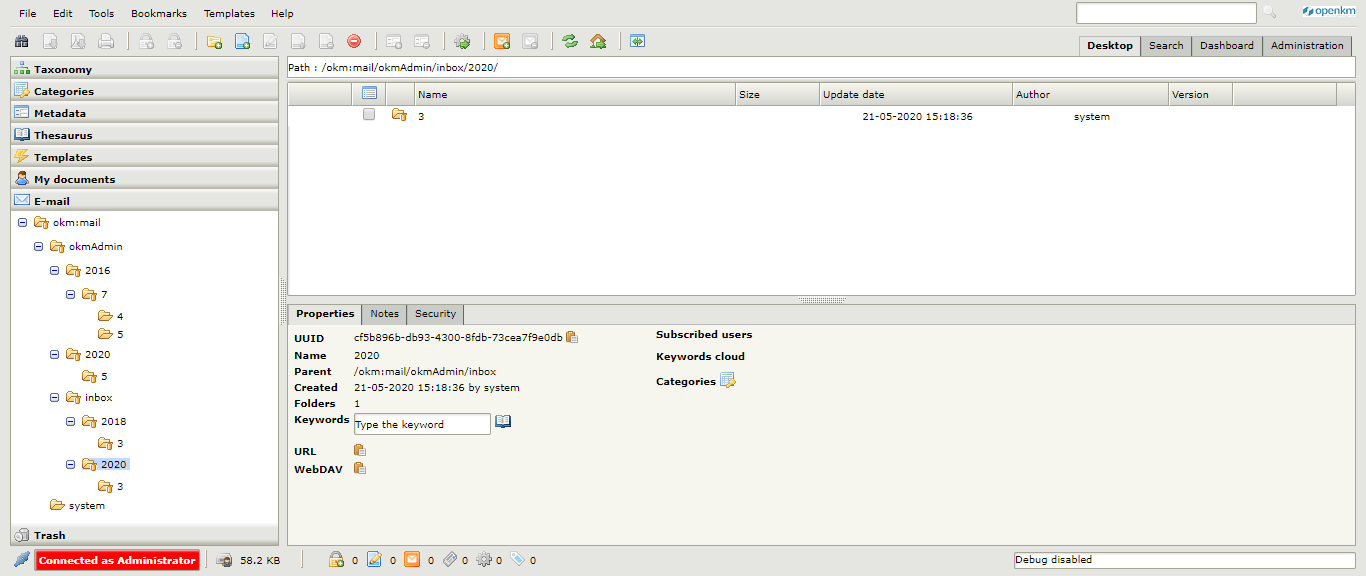The height and width of the screenshot is (576, 1366).
Task: Switch to the Dashboard view
Action: (1227, 45)
